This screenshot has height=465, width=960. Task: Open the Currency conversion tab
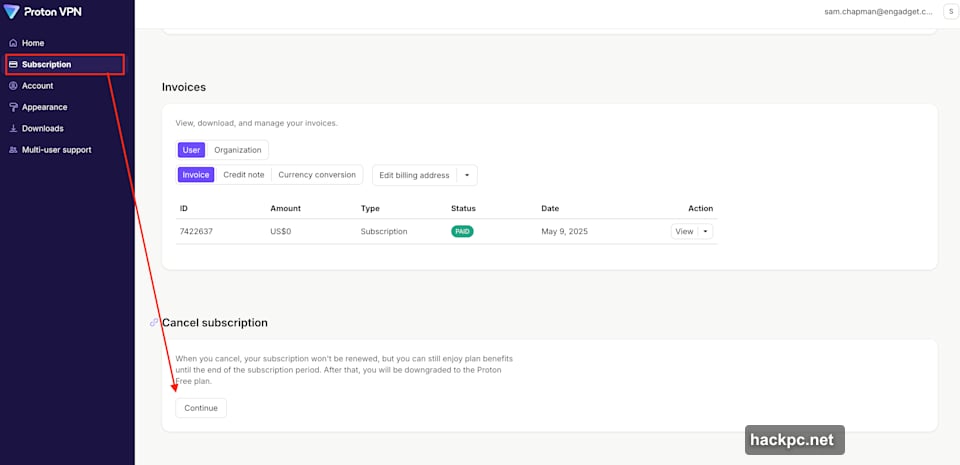pyautogui.click(x=317, y=175)
